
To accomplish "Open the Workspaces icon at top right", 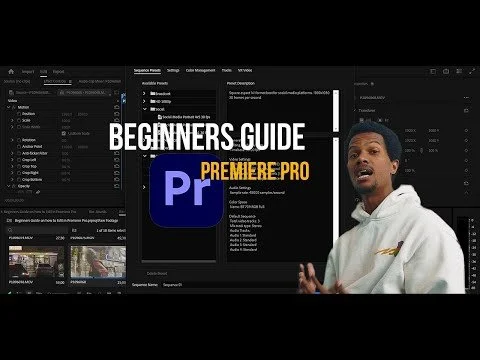I will tap(433, 71).
